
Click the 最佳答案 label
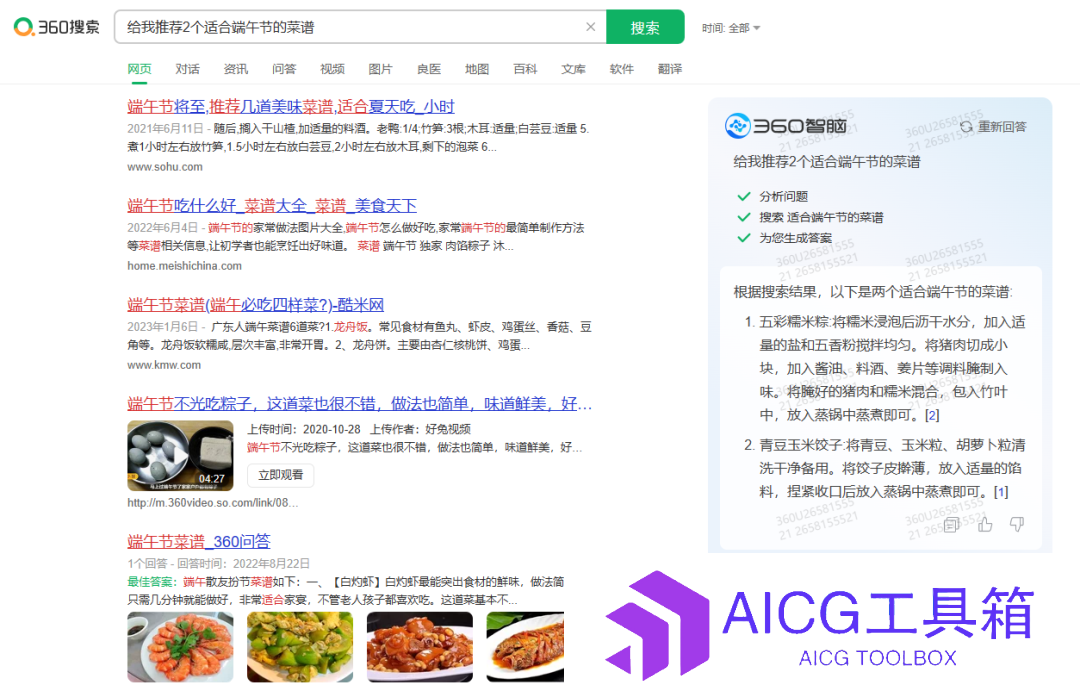152,582
